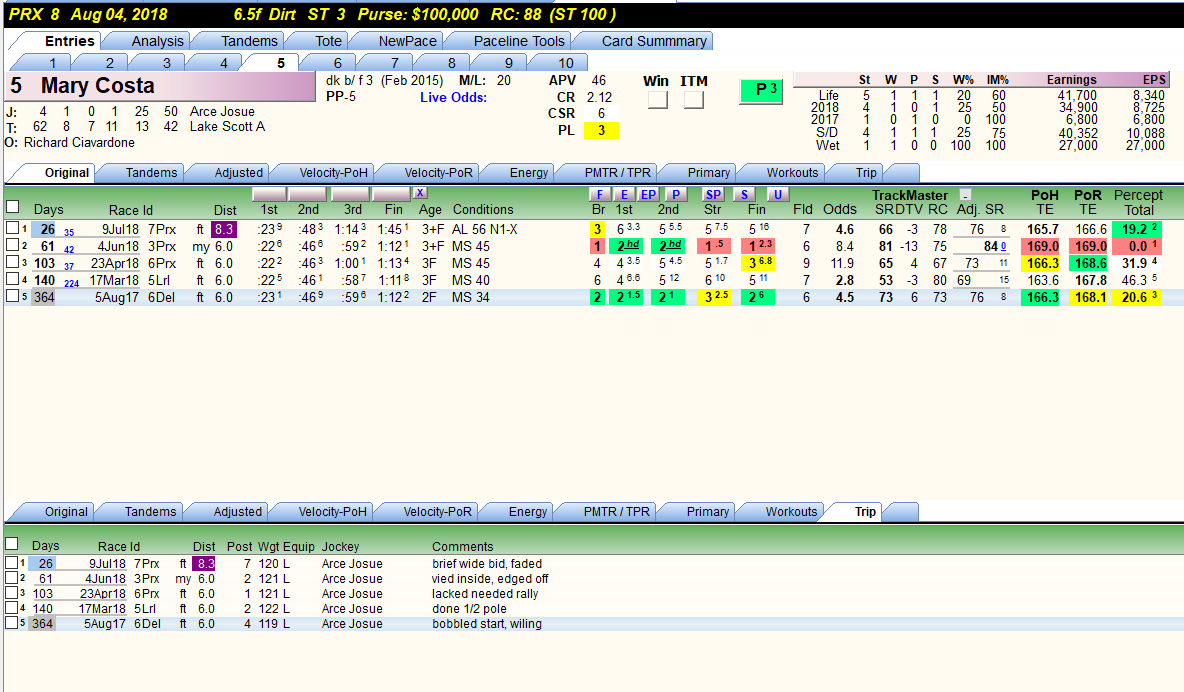
Task: Check the ITM checkbox
Action: 693,99
